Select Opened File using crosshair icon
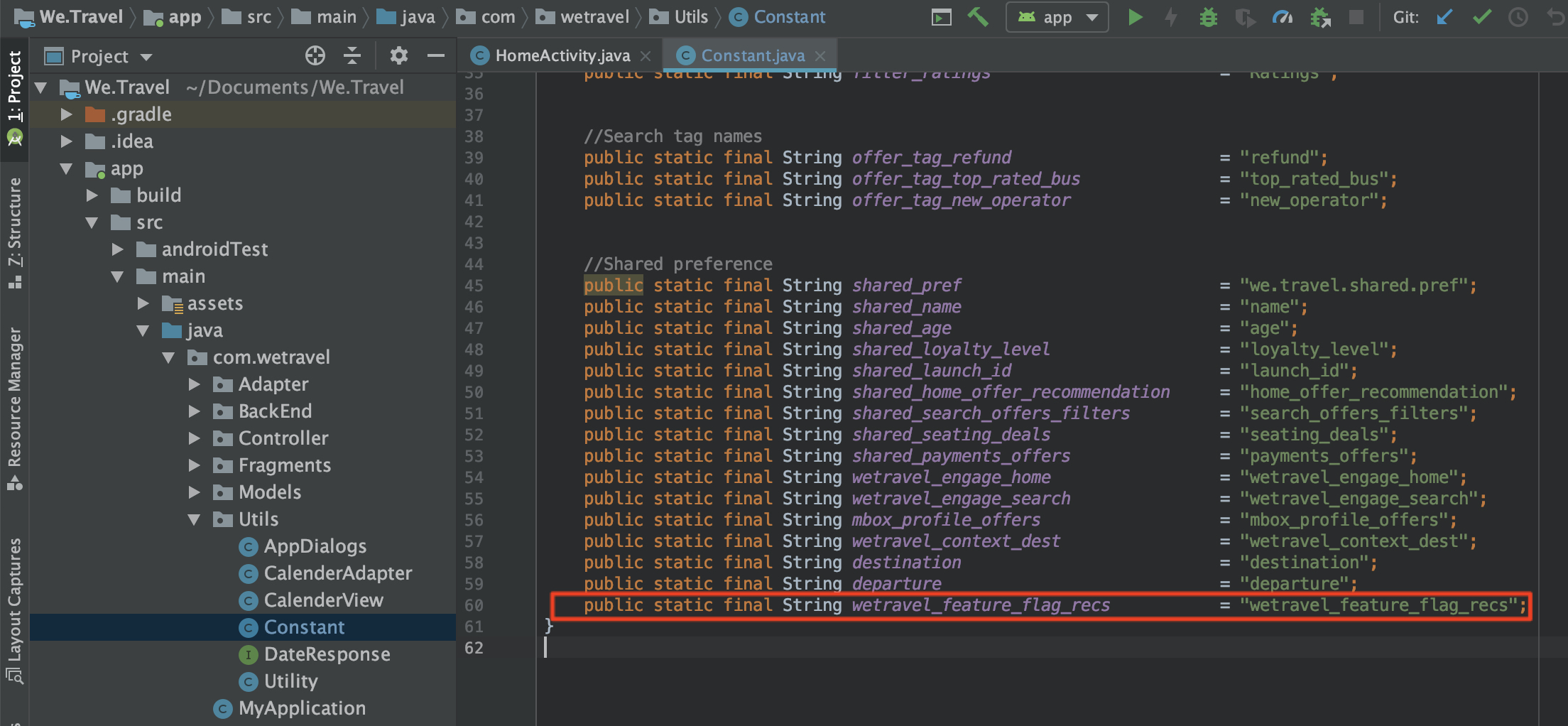This screenshot has height=726, width=1568. click(315, 55)
